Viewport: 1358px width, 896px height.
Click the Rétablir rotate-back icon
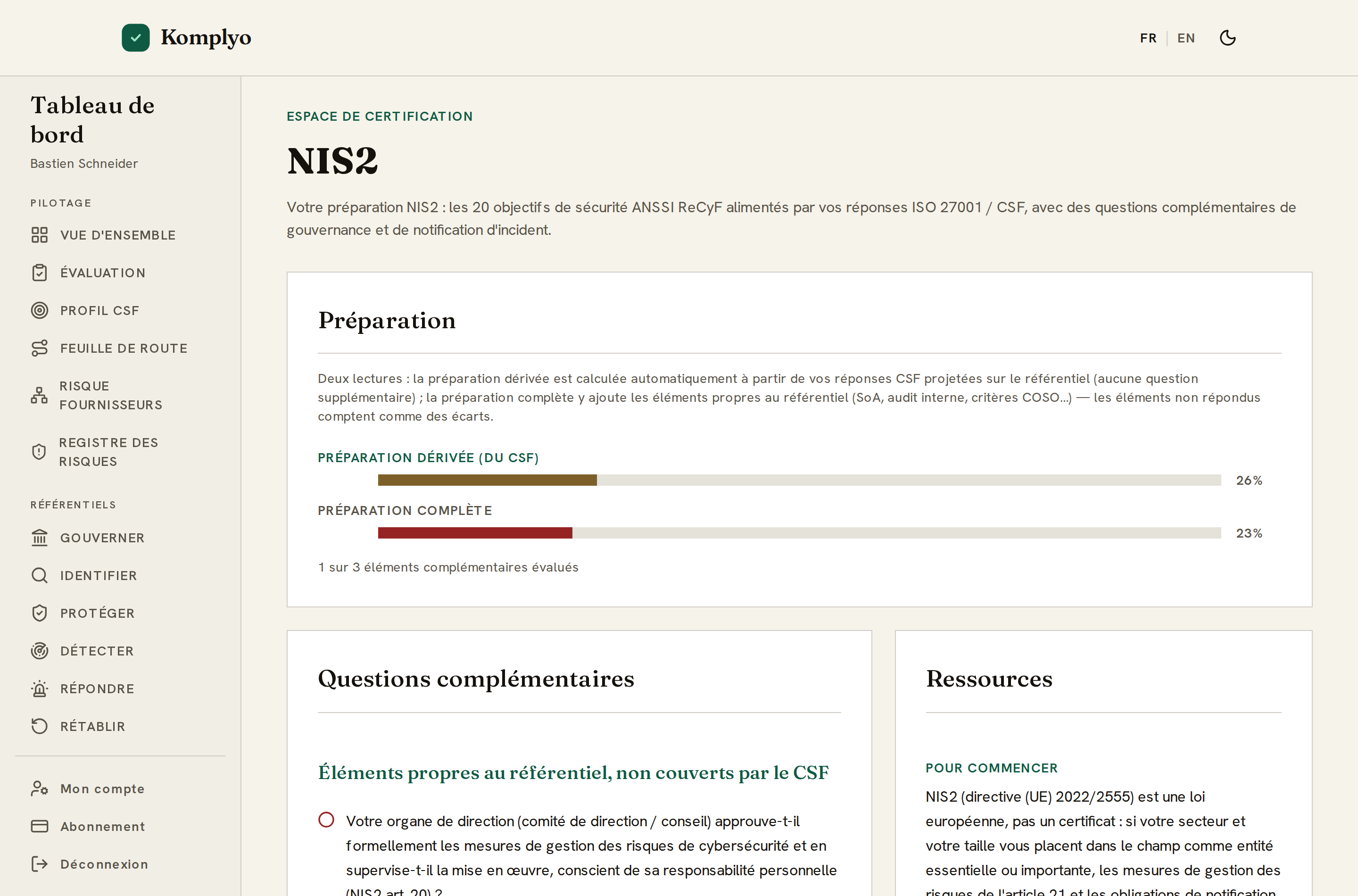(40, 726)
